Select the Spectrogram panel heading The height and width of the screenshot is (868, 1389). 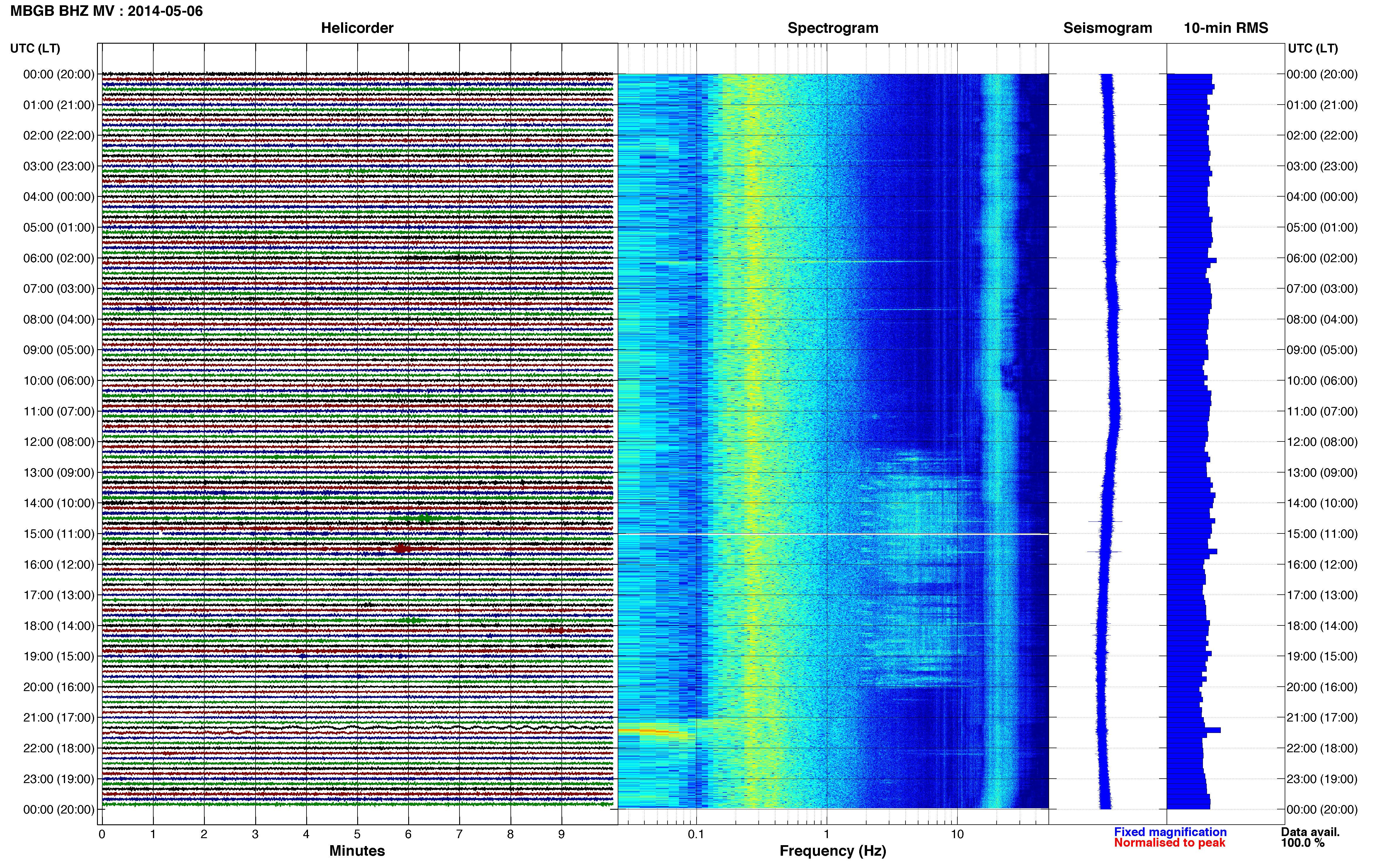(833, 28)
